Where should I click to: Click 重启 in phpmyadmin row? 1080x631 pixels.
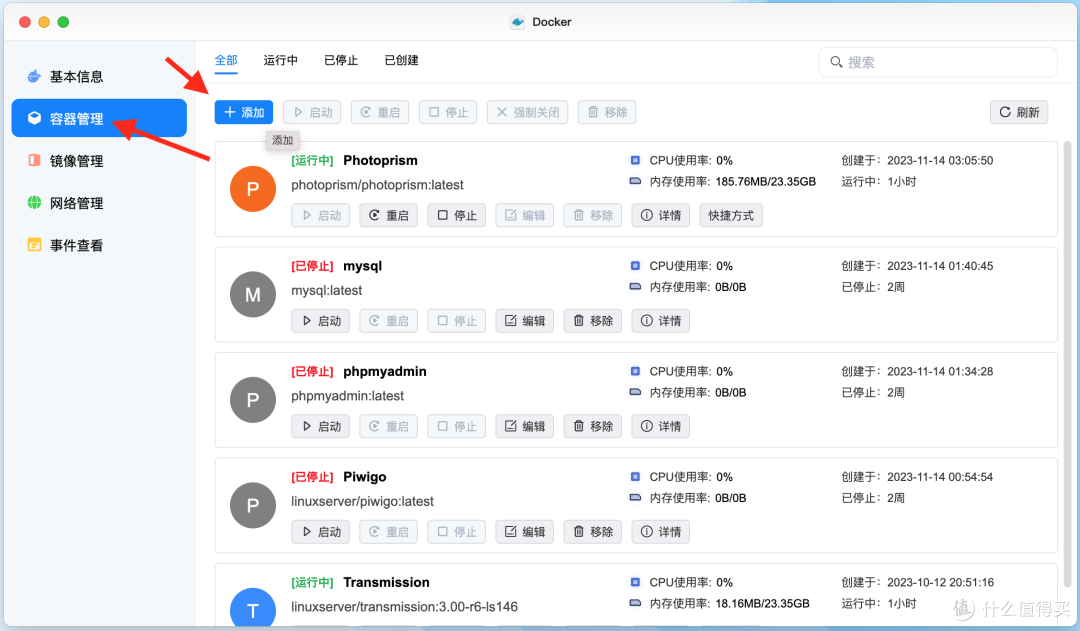tap(388, 426)
